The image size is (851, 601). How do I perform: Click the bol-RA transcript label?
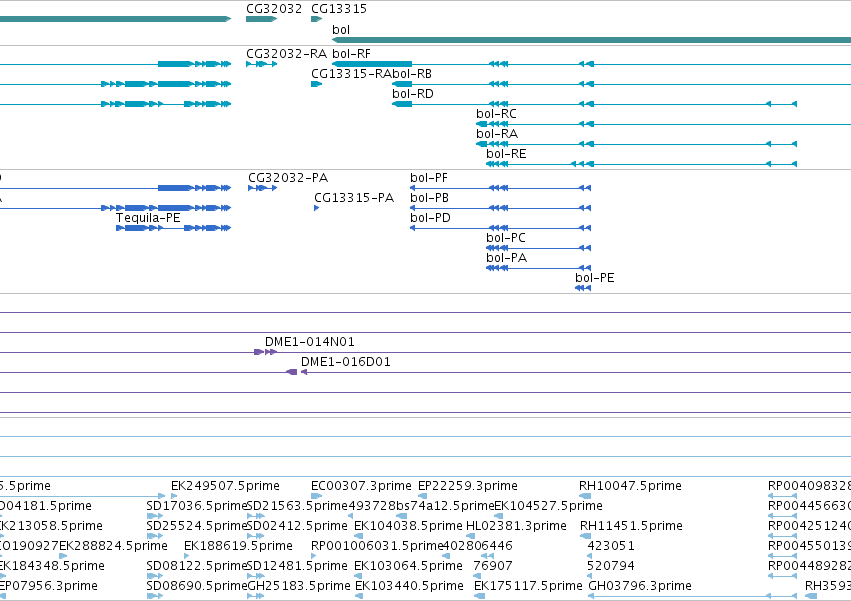(497, 134)
